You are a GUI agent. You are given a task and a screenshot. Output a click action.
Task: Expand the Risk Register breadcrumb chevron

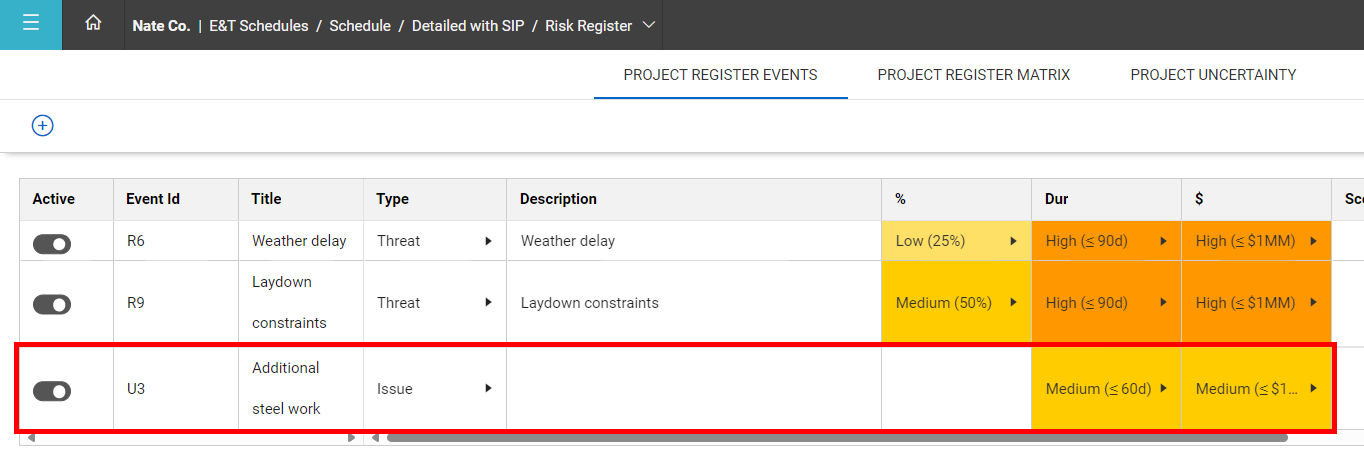pos(649,25)
